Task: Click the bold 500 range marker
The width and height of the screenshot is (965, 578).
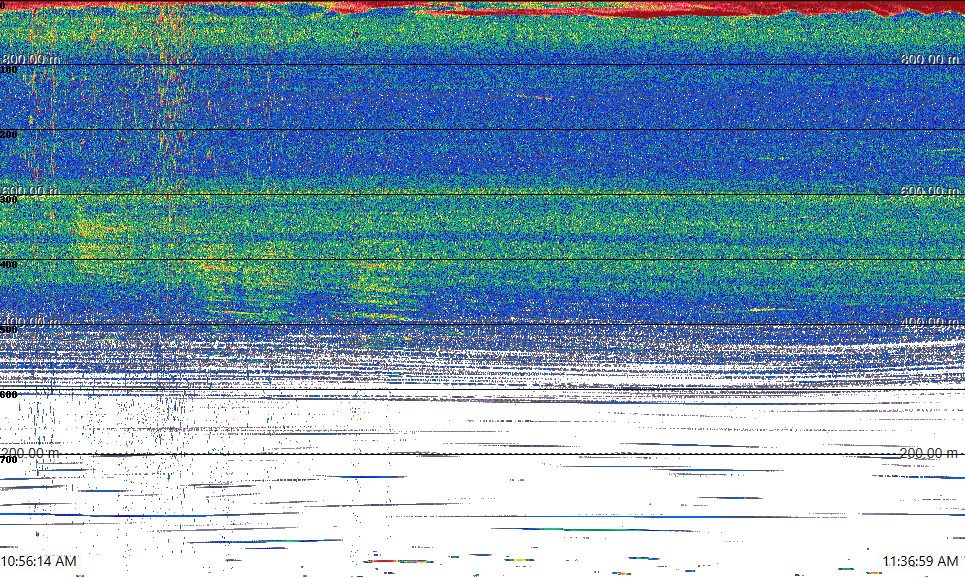Action: 9,329
